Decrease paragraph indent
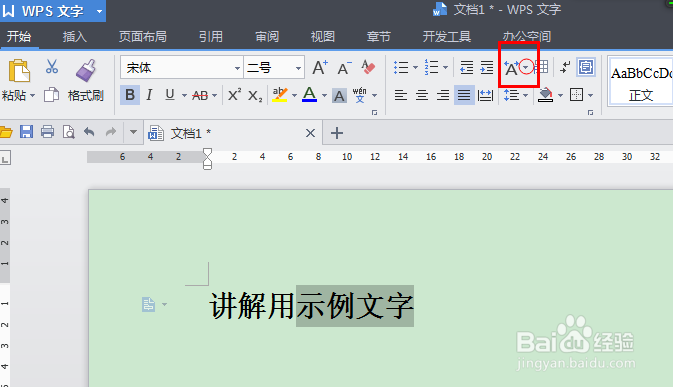 click(467, 67)
